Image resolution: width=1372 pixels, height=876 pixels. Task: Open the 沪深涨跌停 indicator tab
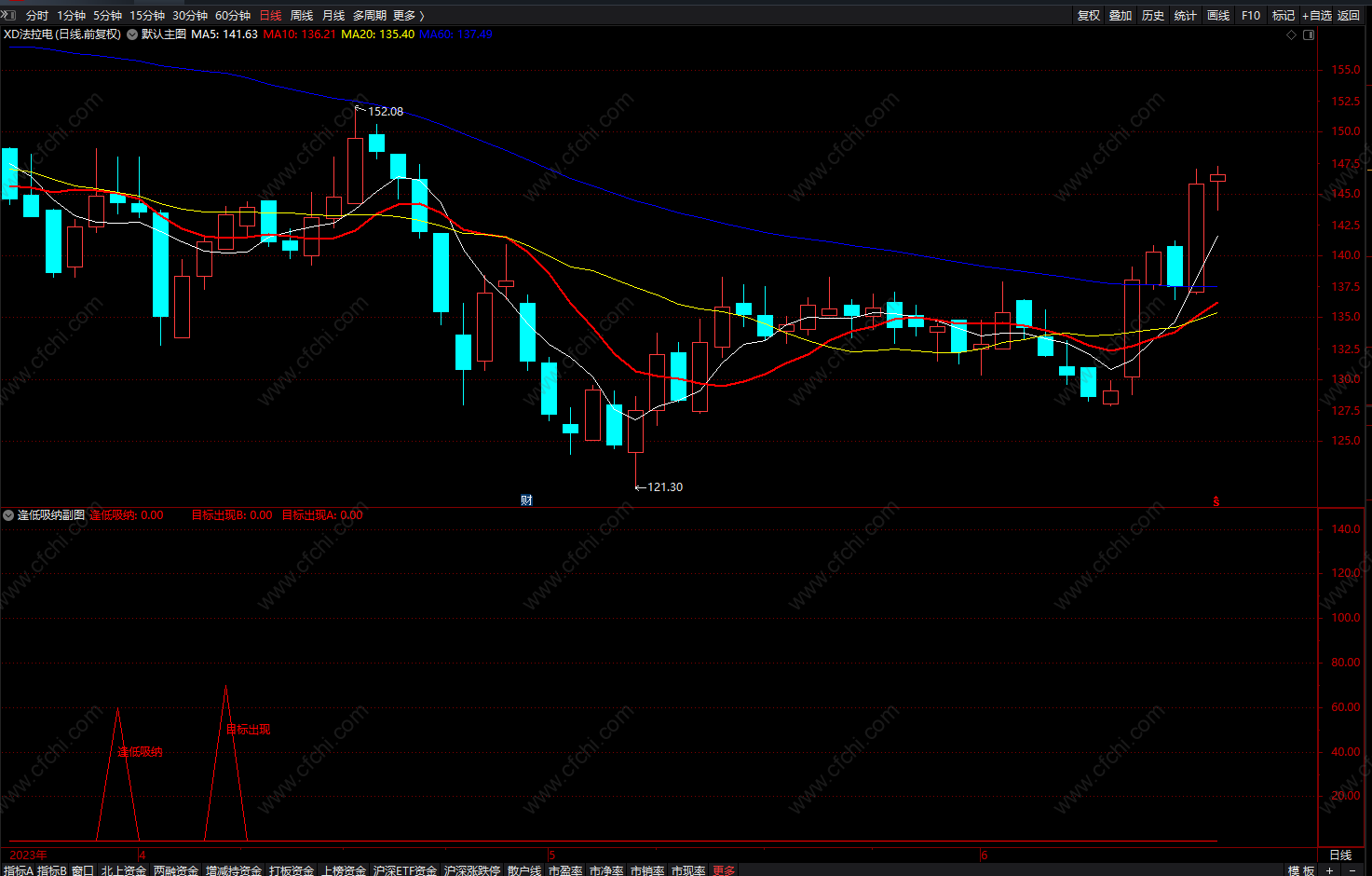click(472, 870)
